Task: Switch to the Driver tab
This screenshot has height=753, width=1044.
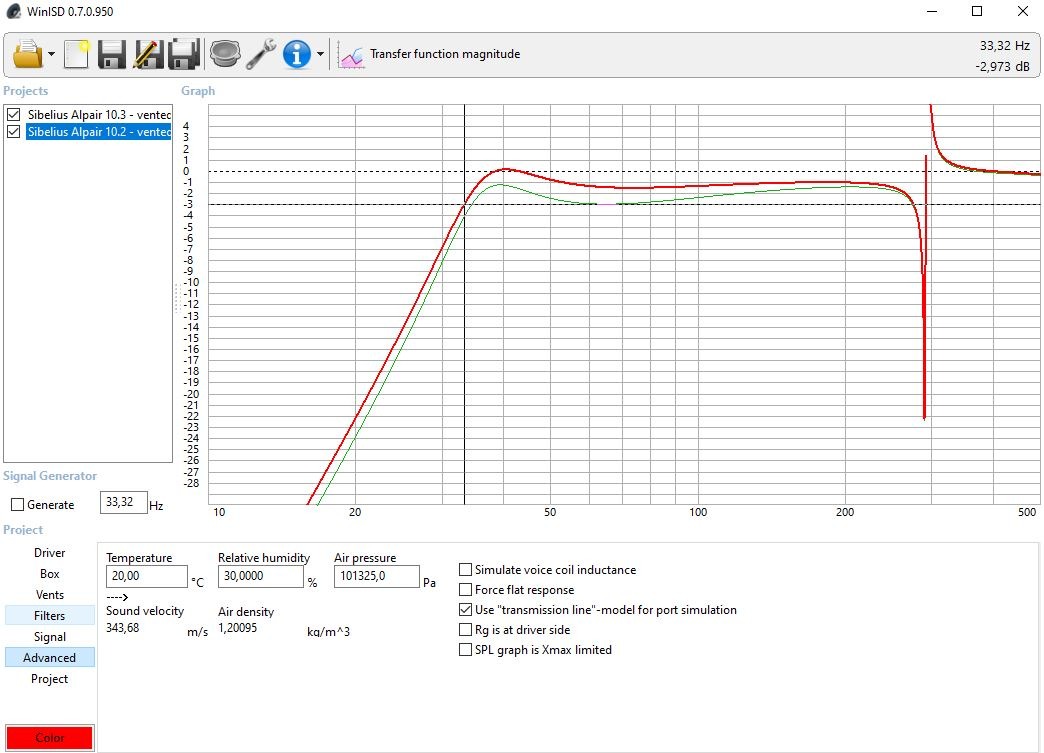Action: (49, 553)
